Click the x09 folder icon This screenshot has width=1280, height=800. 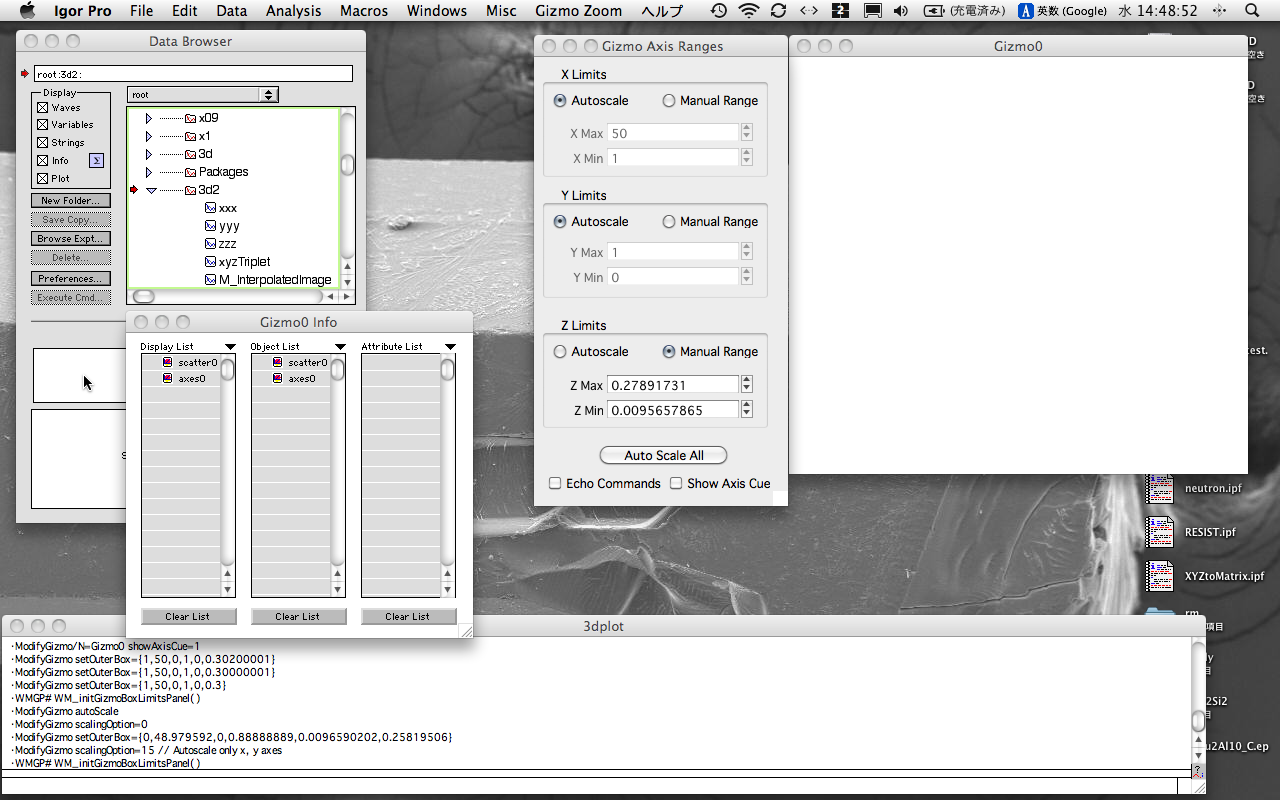(190, 118)
